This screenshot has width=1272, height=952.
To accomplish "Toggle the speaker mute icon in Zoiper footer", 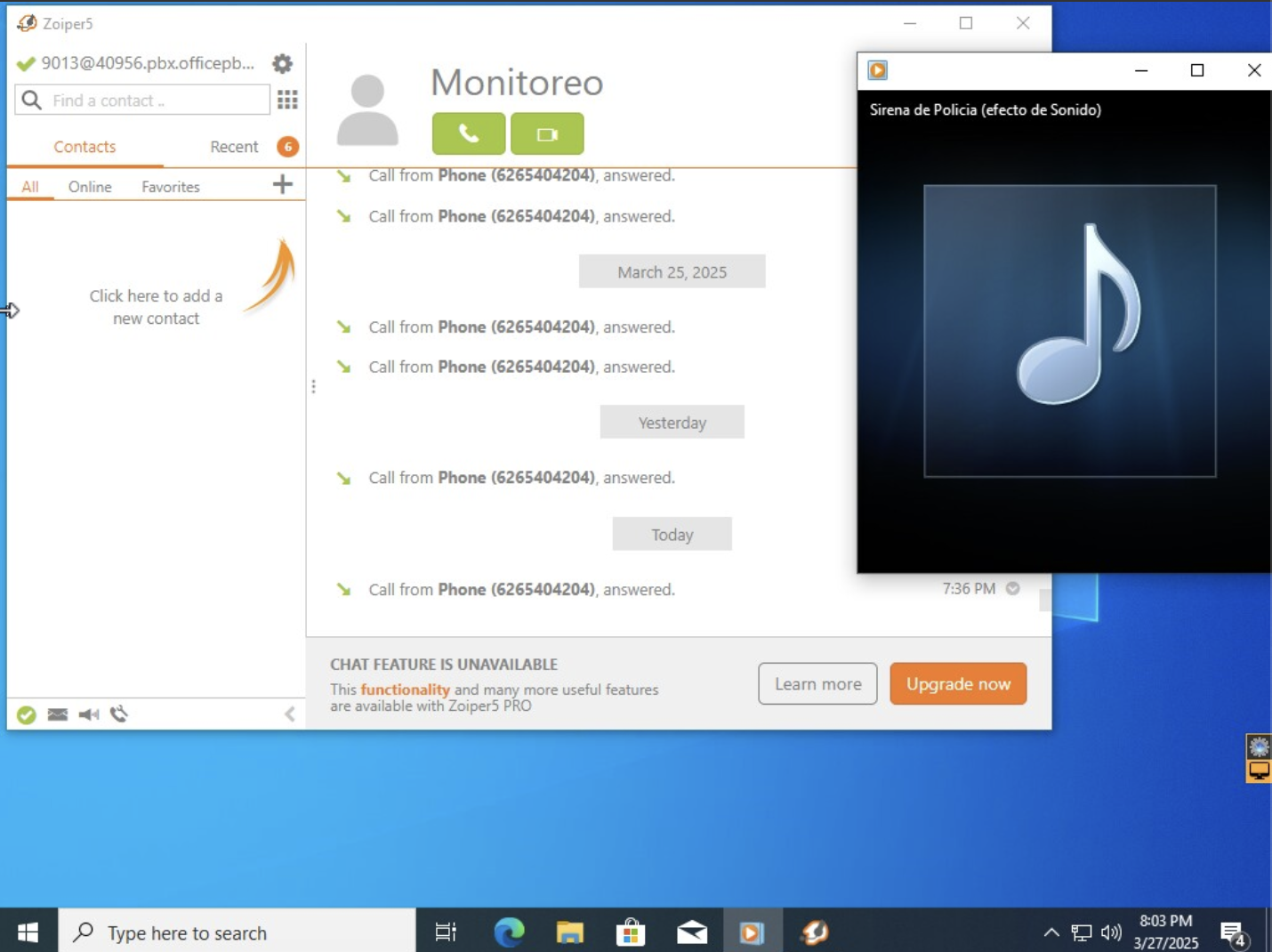I will click(88, 714).
